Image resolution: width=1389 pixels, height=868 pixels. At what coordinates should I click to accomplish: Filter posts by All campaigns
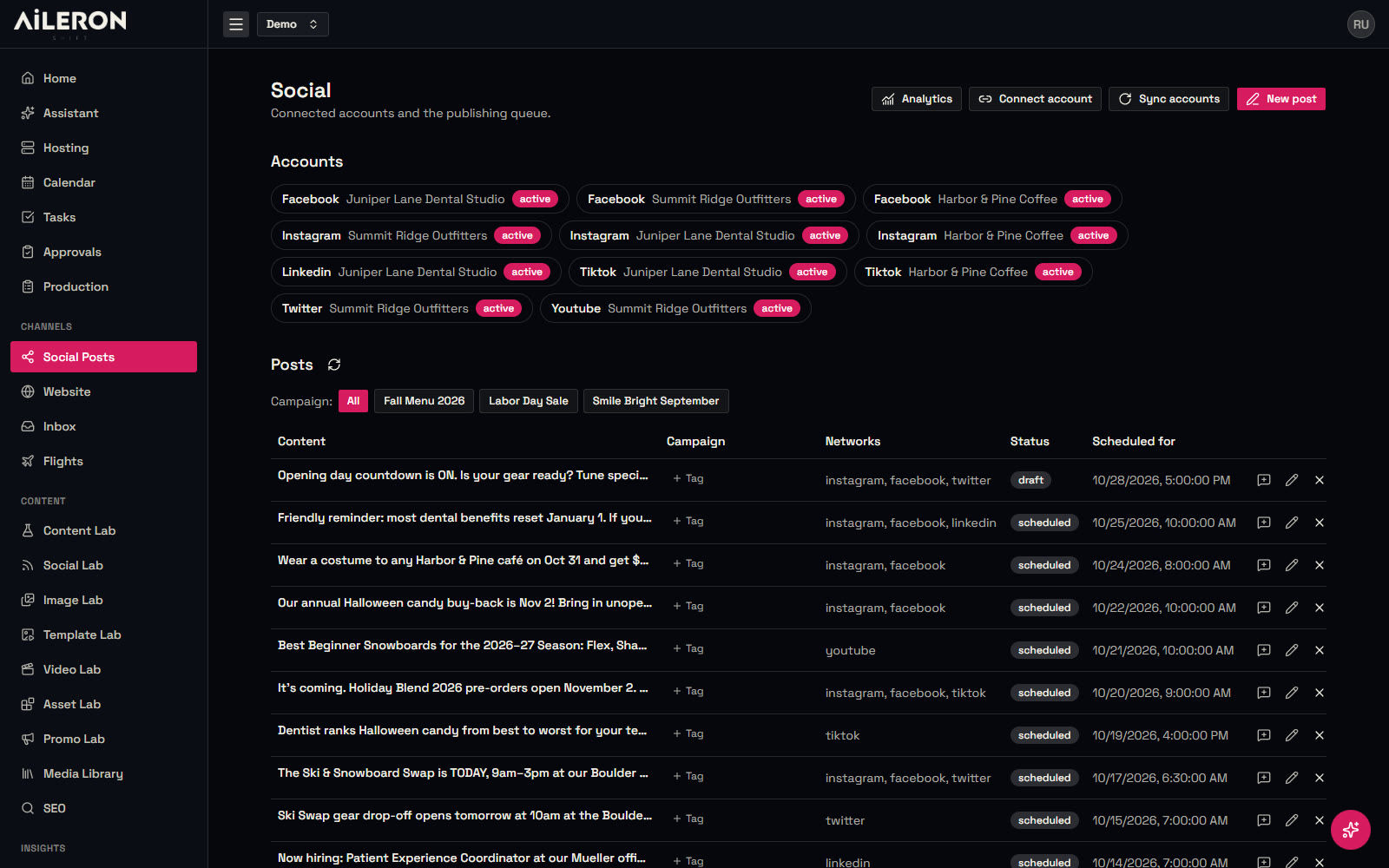353,401
